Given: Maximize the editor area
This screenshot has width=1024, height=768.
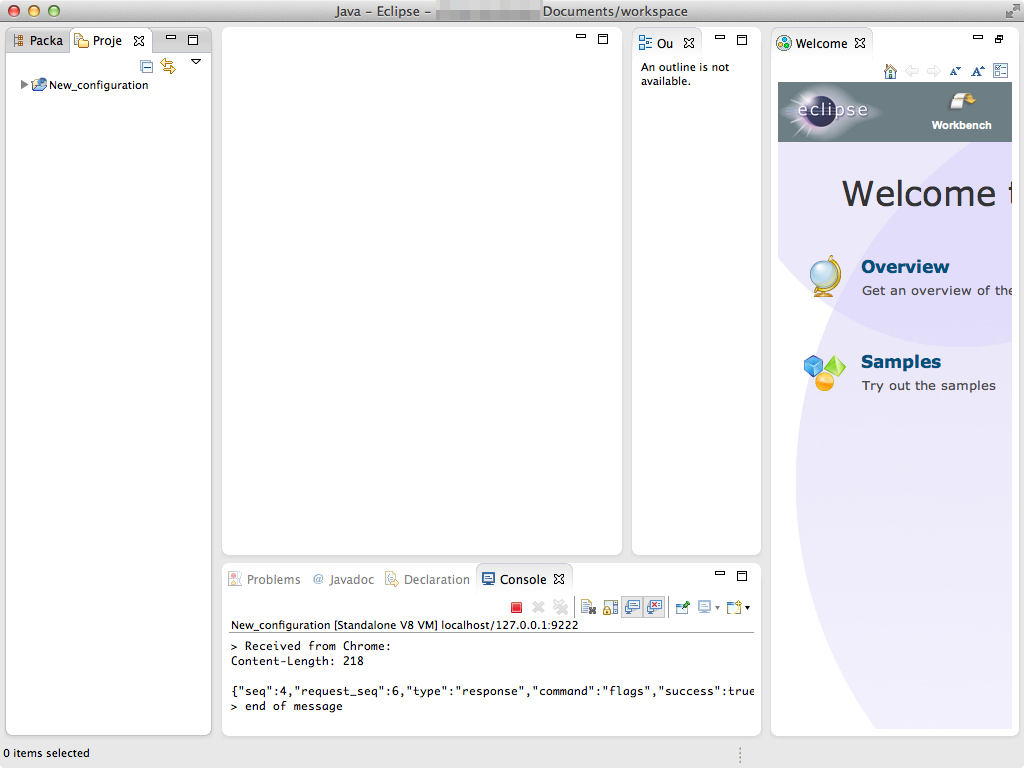Looking at the screenshot, I should point(603,39).
